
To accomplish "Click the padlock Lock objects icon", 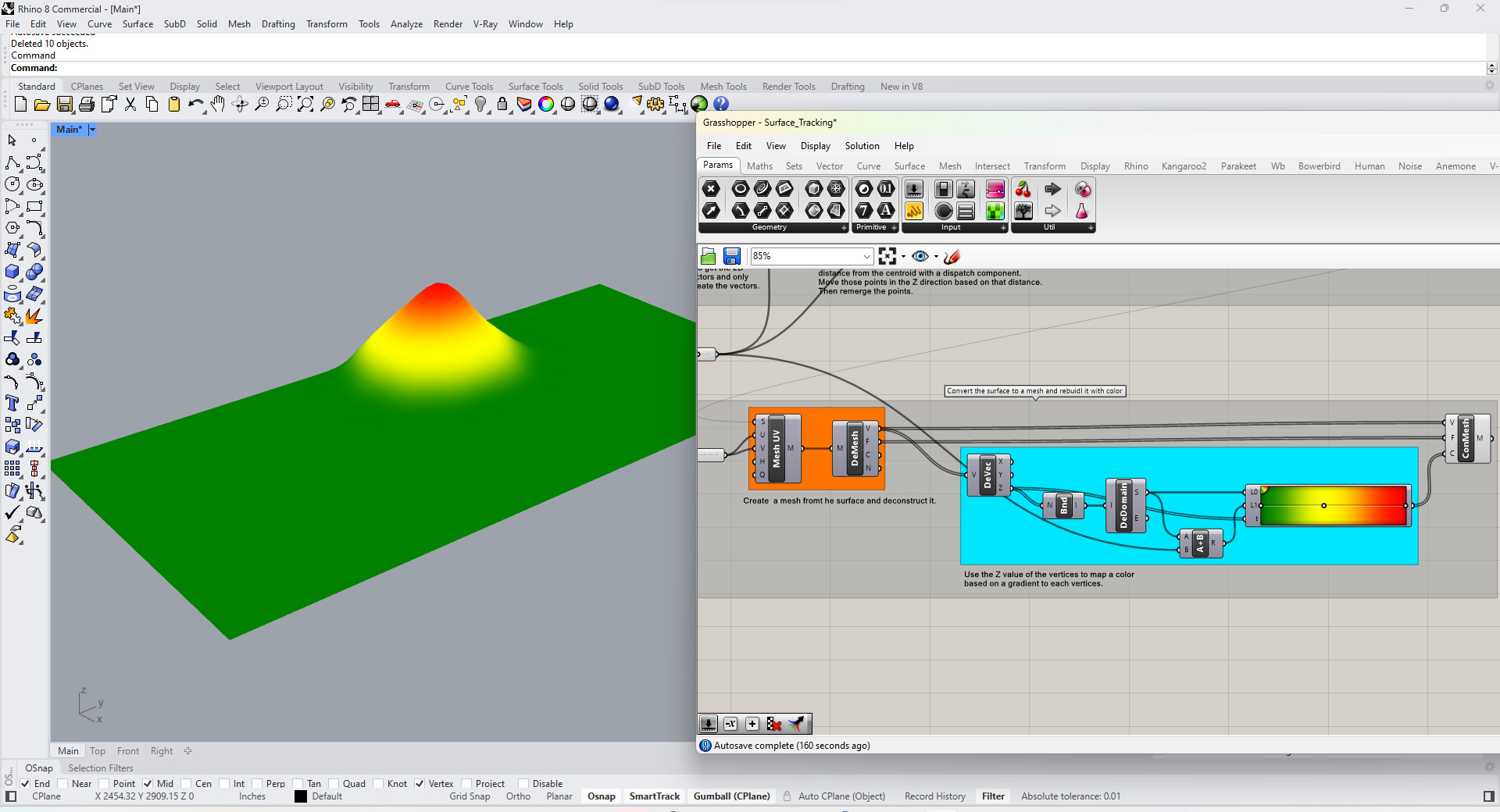I will 502,105.
